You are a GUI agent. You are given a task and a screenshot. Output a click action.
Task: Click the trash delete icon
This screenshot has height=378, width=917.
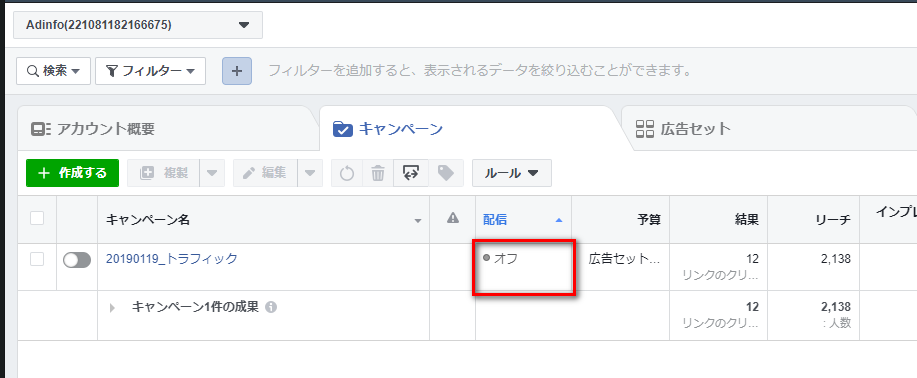(x=378, y=173)
